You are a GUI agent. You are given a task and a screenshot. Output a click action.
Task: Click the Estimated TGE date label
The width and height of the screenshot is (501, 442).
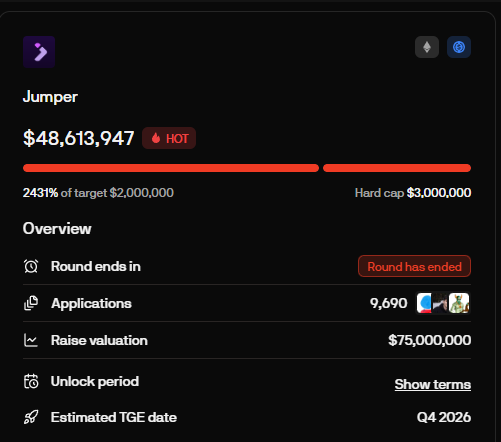tap(114, 417)
